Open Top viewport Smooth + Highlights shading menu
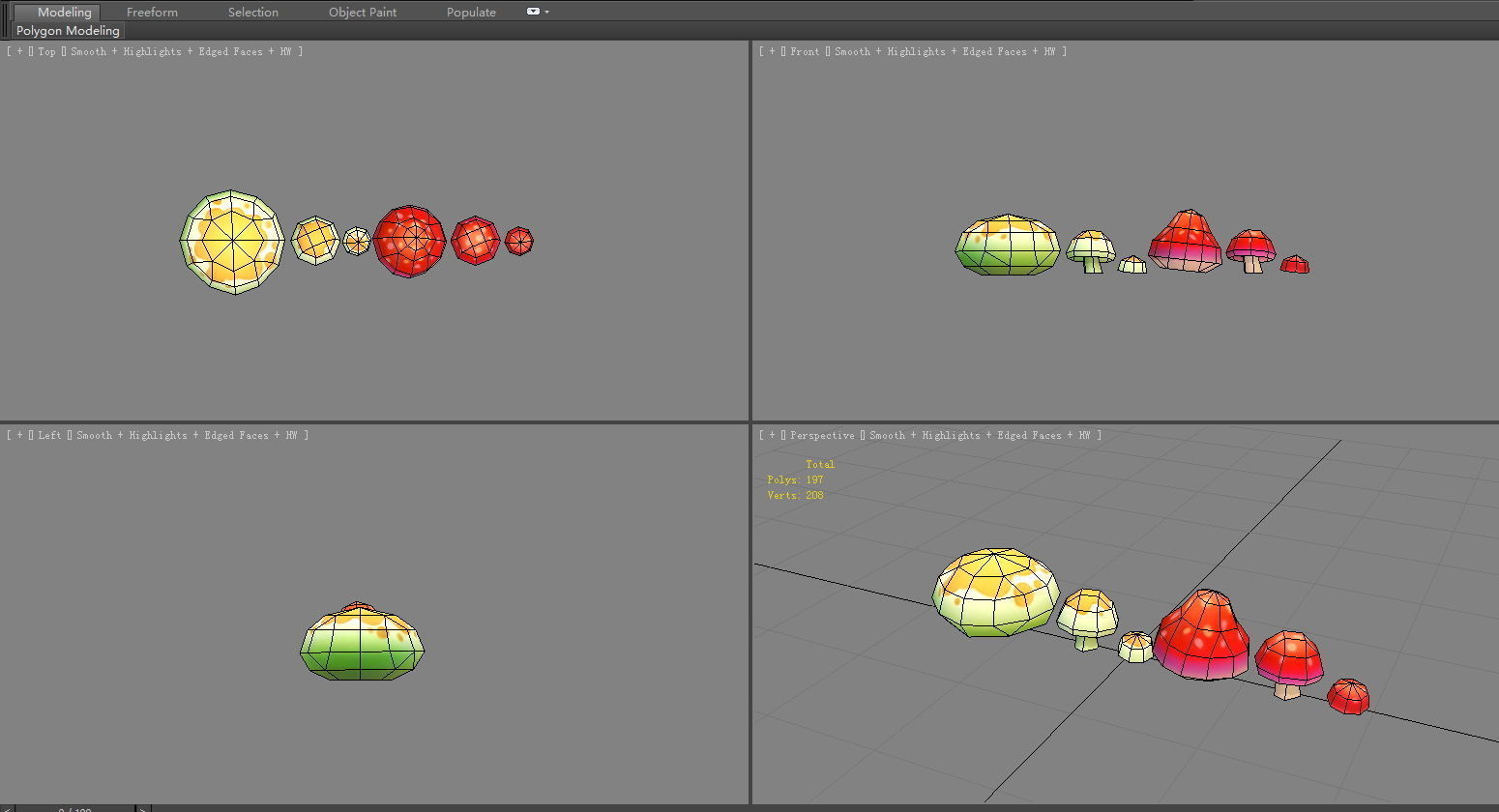Screen dimensions: 1499x812 [185, 51]
